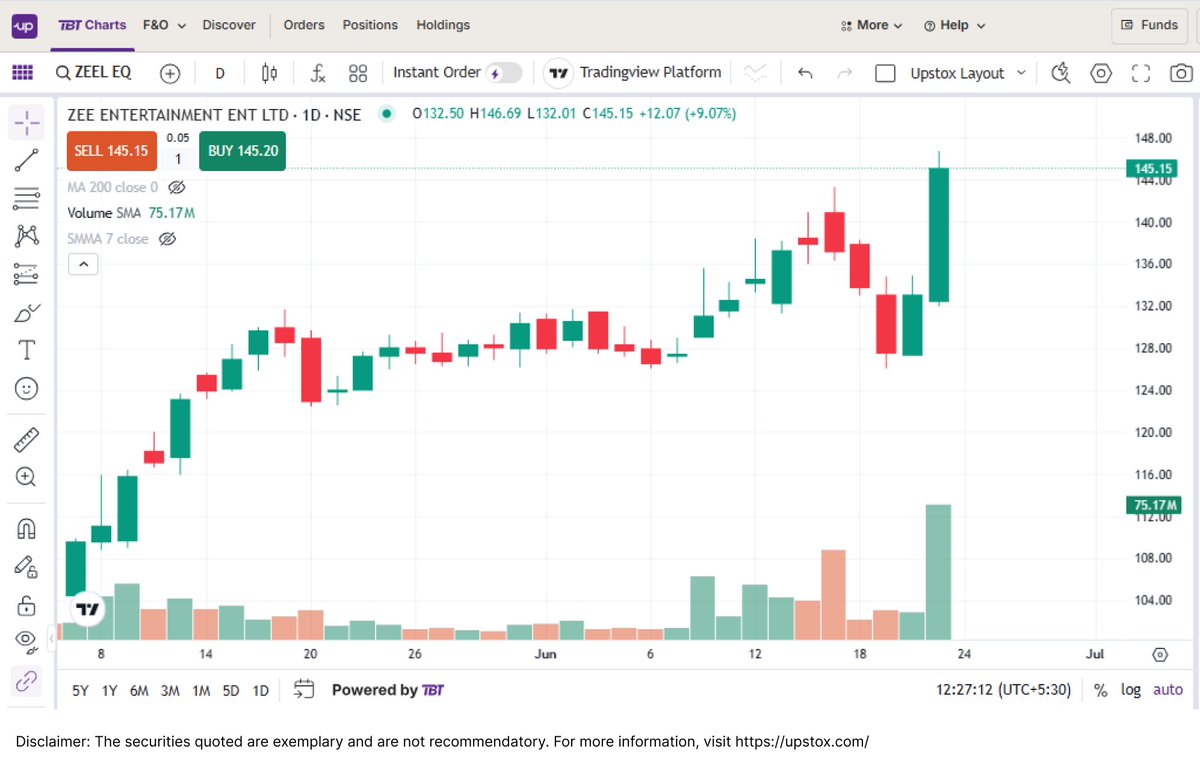Click the SELL 145.15 button
Viewport: 1200px width, 761px height.
[x=111, y=151]
